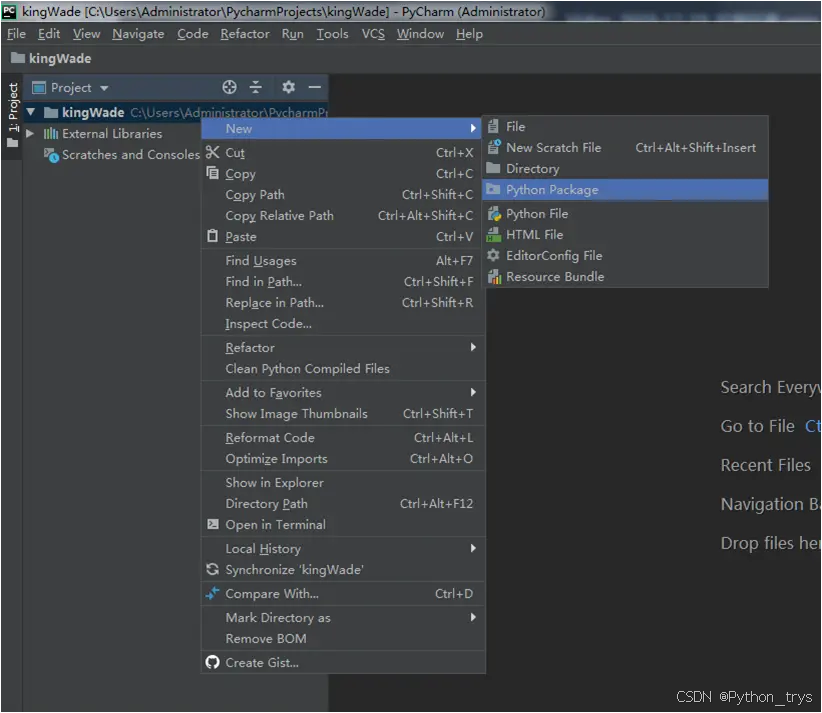The height and width of the screenshot is (713, 822).
Task: Open the Run menu
Action: 293,34
